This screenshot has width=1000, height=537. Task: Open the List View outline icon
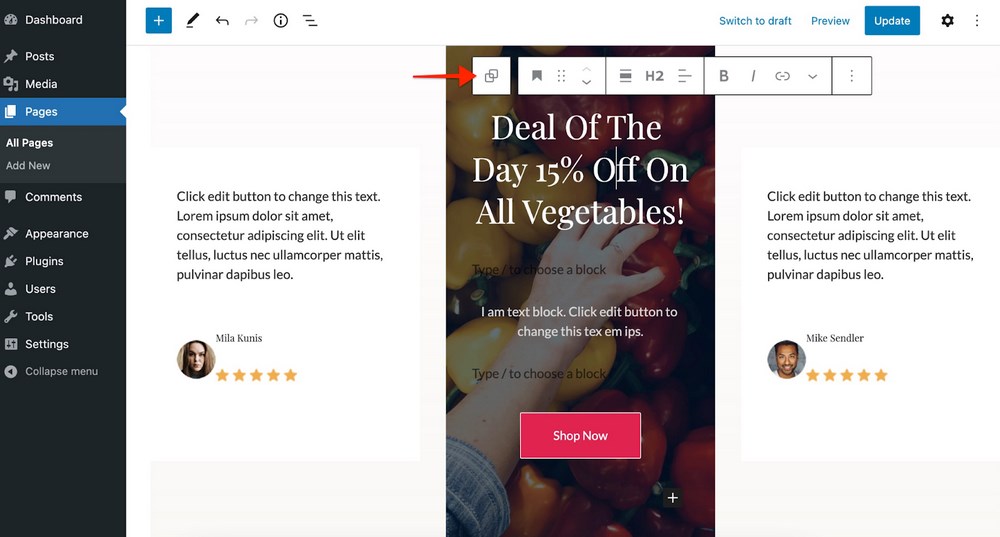click(x=310, y=20)
